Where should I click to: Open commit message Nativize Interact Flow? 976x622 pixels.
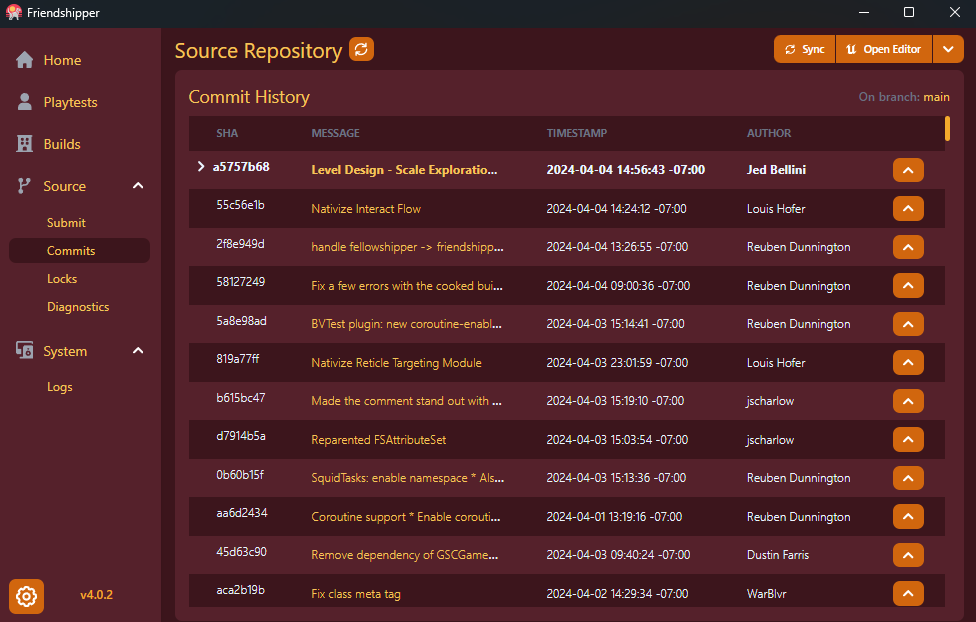366,209
